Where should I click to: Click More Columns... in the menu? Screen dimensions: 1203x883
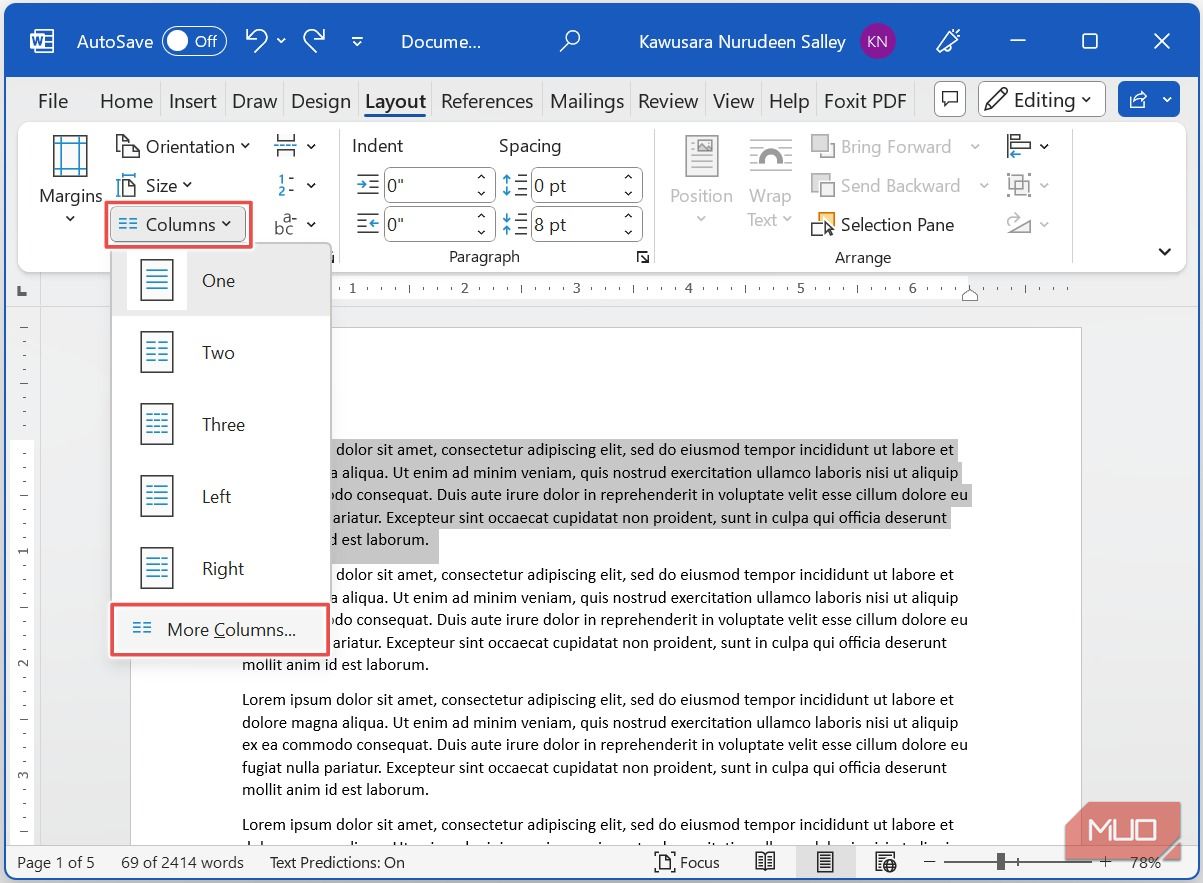pyautogui.click(x=230, y=629)
